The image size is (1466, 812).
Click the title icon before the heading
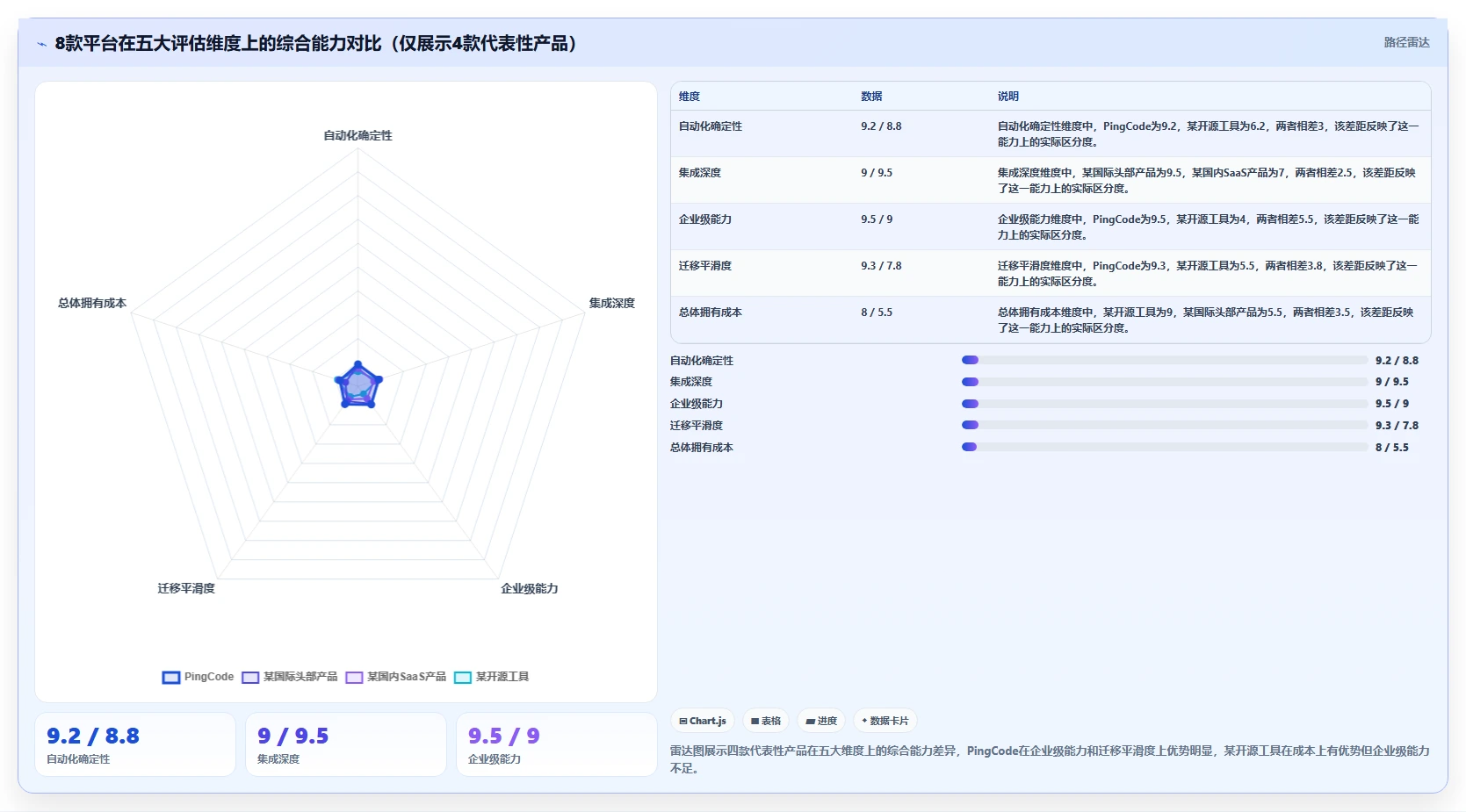[x=41, y=44]
